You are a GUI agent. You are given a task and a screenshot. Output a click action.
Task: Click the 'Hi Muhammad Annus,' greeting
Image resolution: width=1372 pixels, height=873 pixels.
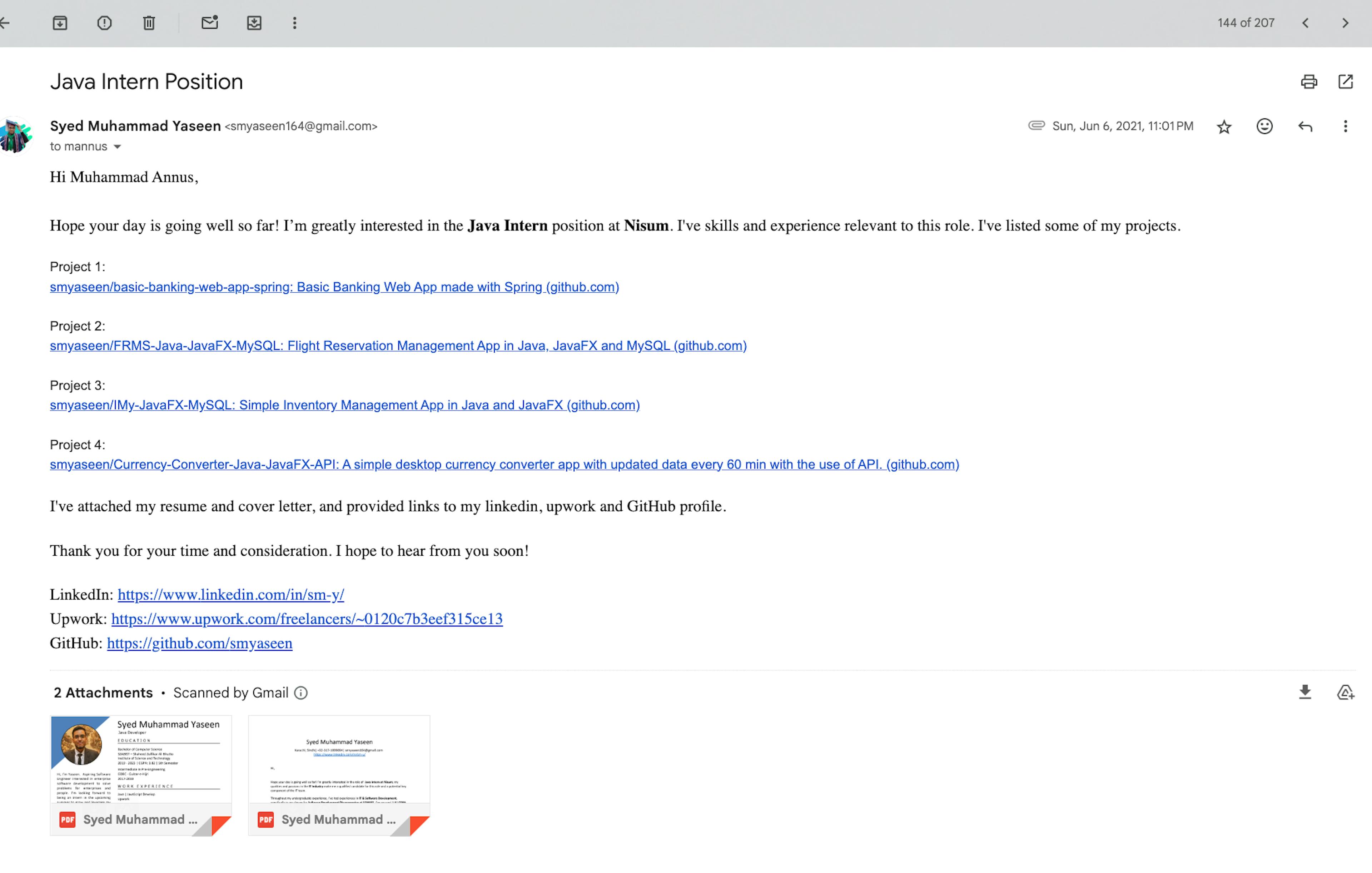point(124,177)
